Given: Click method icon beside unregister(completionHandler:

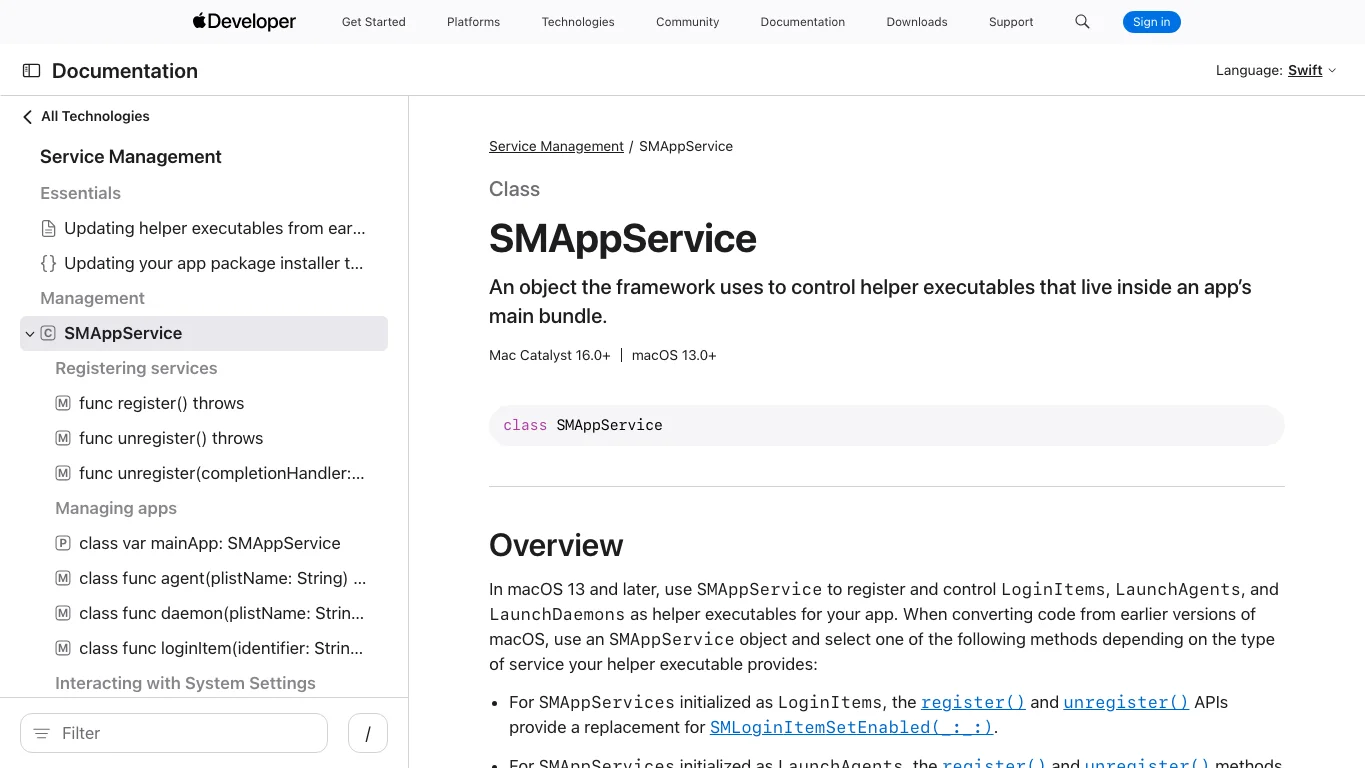Looking at the screenshot, I should coord(63,473).
